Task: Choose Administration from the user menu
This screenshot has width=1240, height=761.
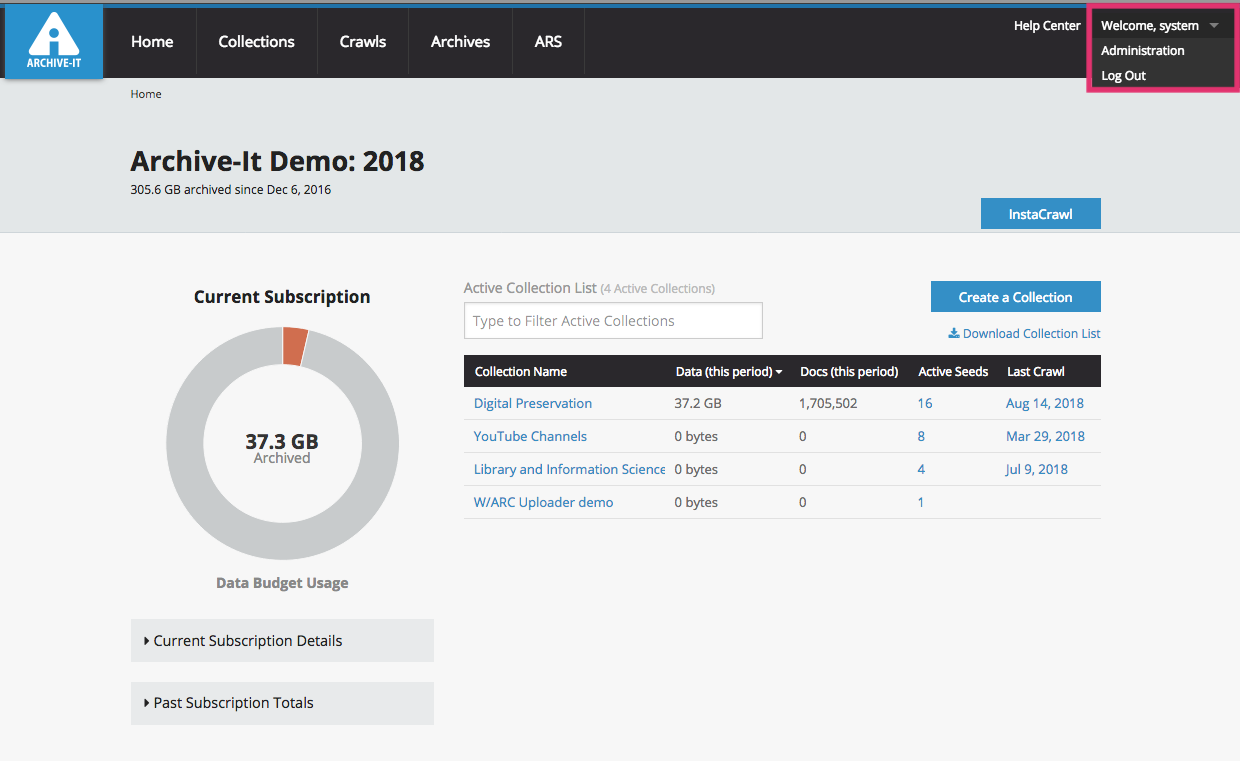Action: click(x=1142, y=51)
